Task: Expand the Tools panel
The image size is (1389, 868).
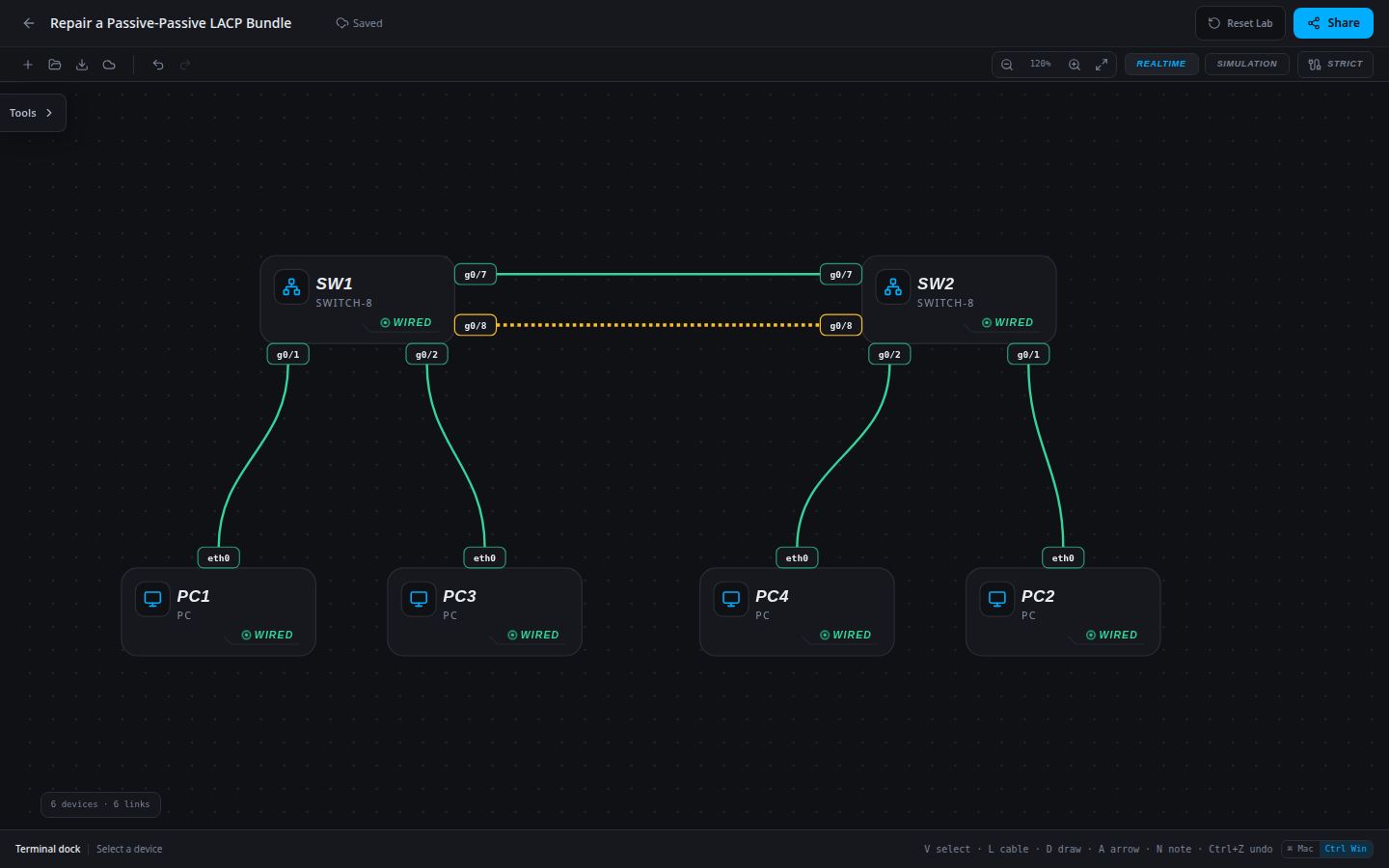Action: click(x=32, y=113)
